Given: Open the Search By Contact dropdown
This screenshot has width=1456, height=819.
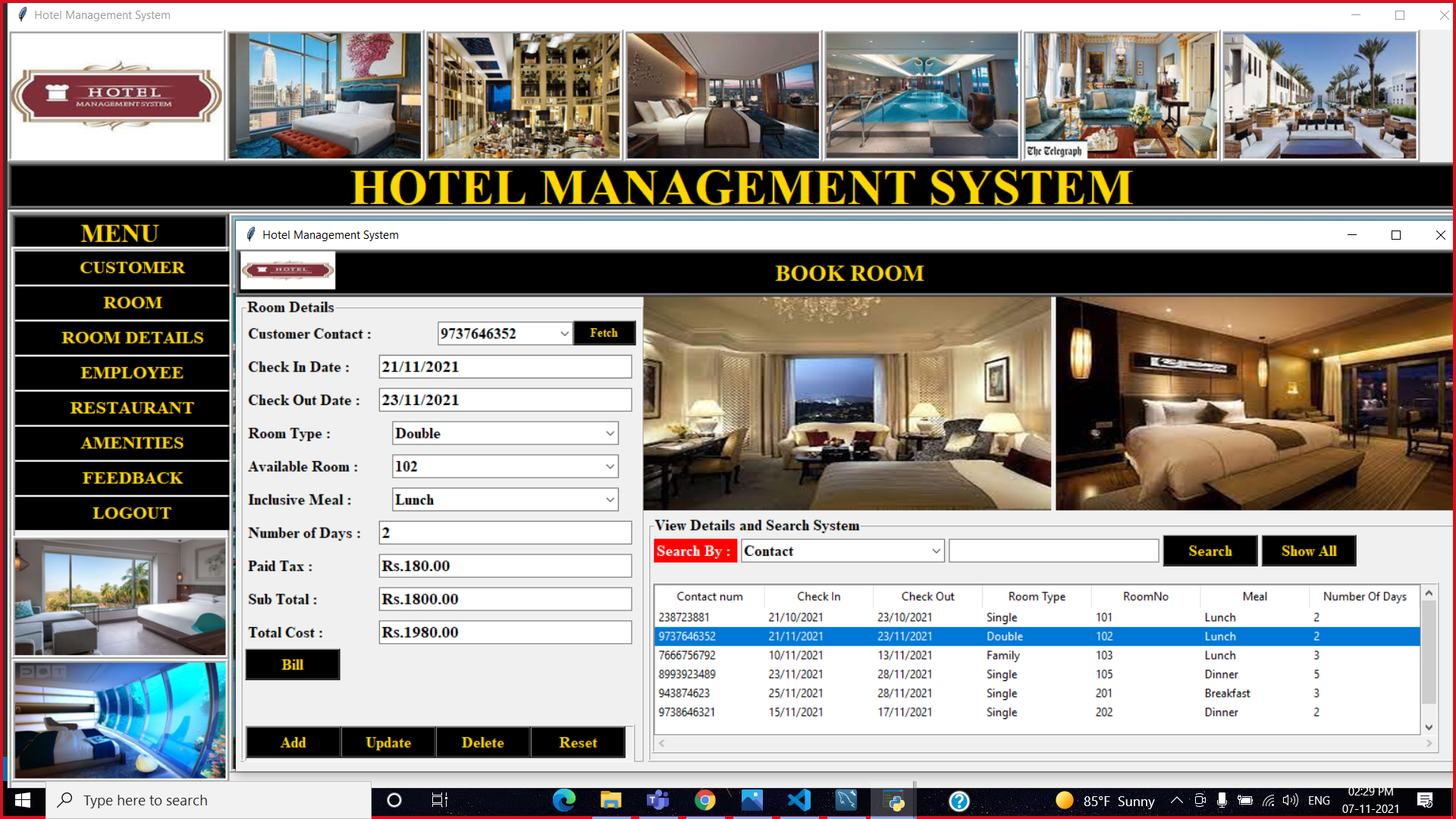Looking at the screenshot, I should click(936, 551).
